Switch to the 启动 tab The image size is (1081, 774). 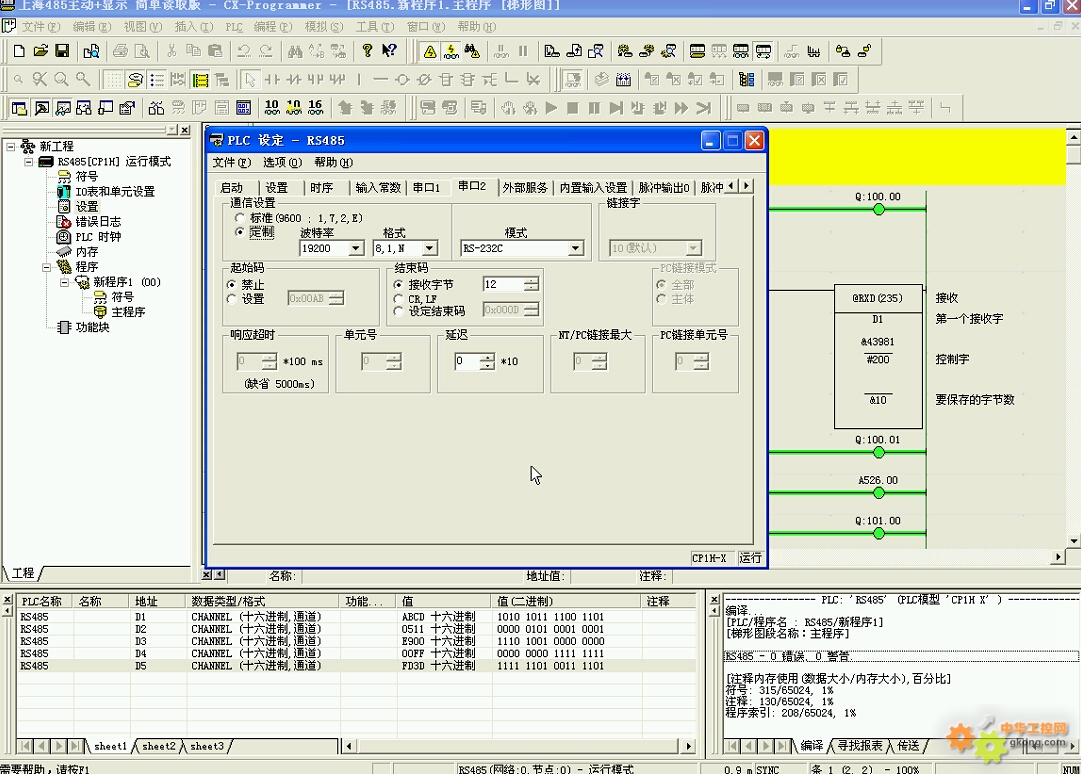click(232, 187)
